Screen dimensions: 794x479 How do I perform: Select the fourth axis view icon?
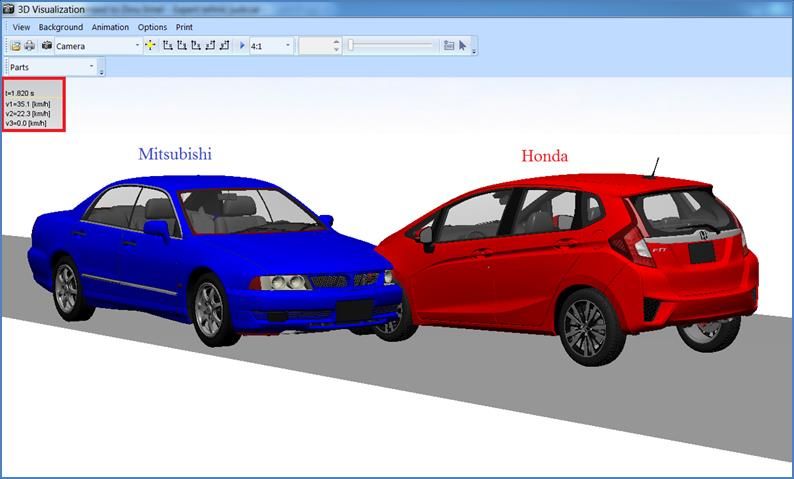(x=210, y=46)
